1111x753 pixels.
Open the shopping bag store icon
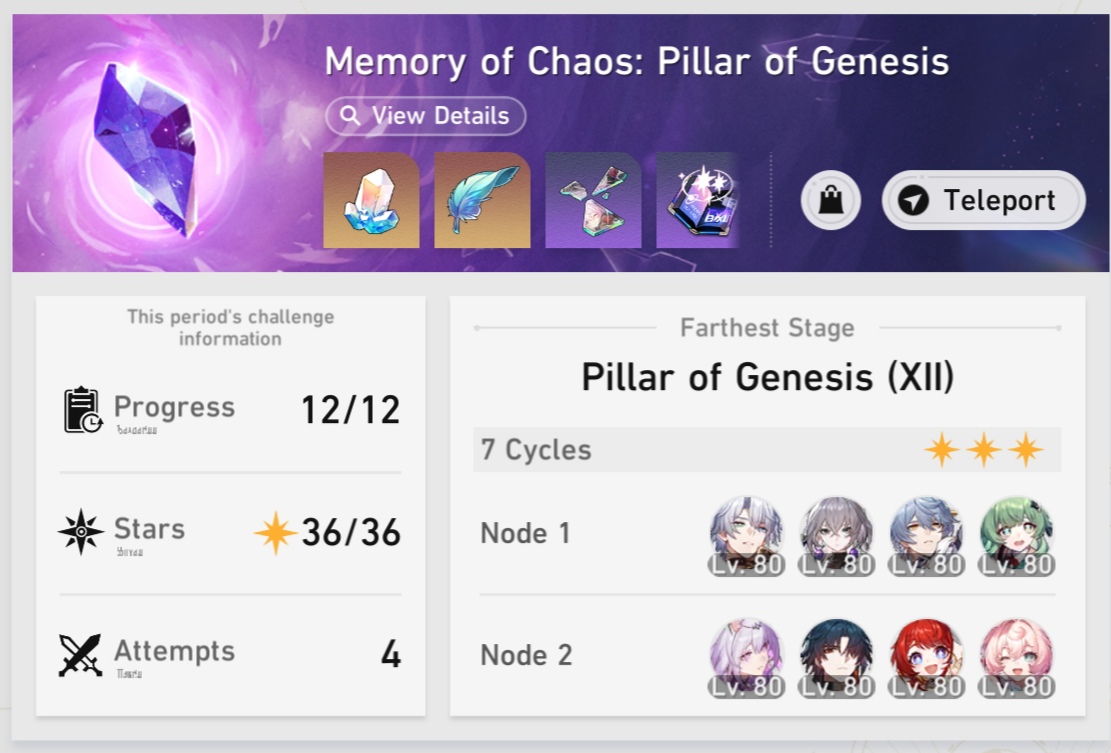[830, 200]
